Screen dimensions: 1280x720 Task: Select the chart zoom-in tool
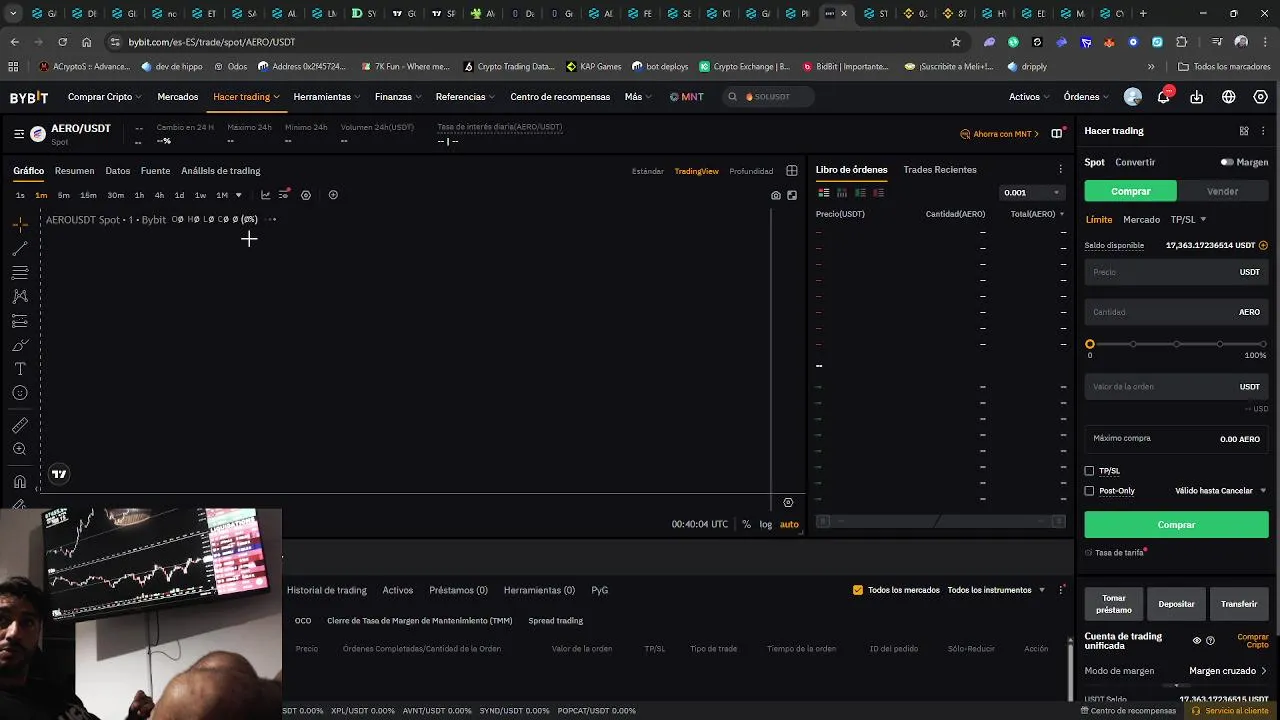pyautogui.click(x=20, y=449)
